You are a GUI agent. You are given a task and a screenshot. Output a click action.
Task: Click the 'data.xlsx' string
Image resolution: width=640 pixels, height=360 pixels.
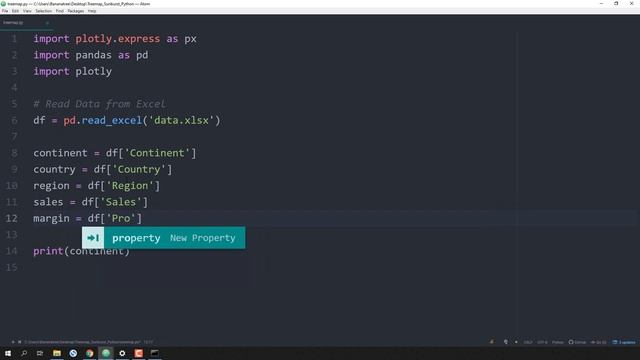tap(181, 120)
